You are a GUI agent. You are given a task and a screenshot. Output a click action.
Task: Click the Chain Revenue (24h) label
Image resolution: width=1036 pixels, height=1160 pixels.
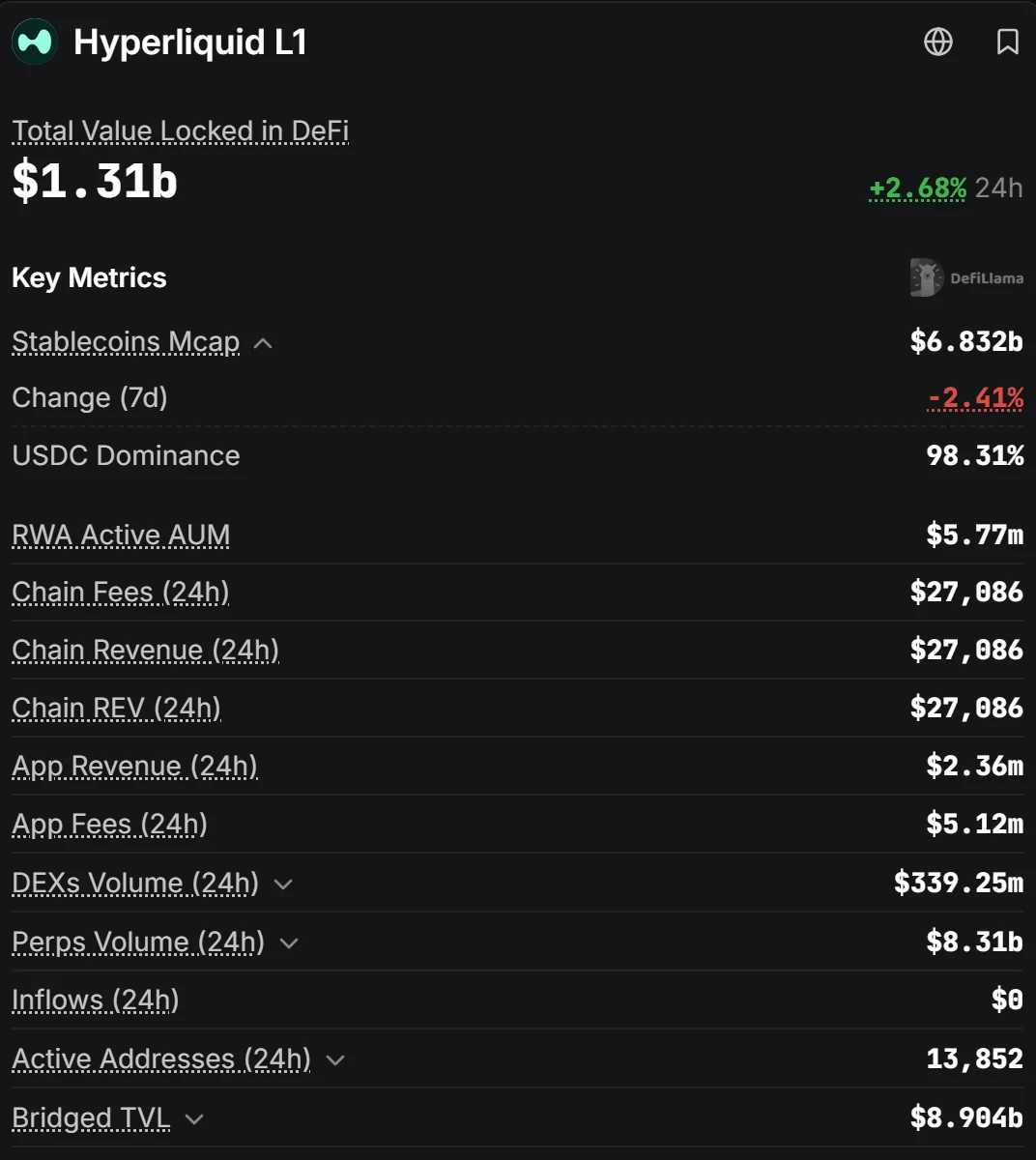pyautogui.click(x=145, y=650)
